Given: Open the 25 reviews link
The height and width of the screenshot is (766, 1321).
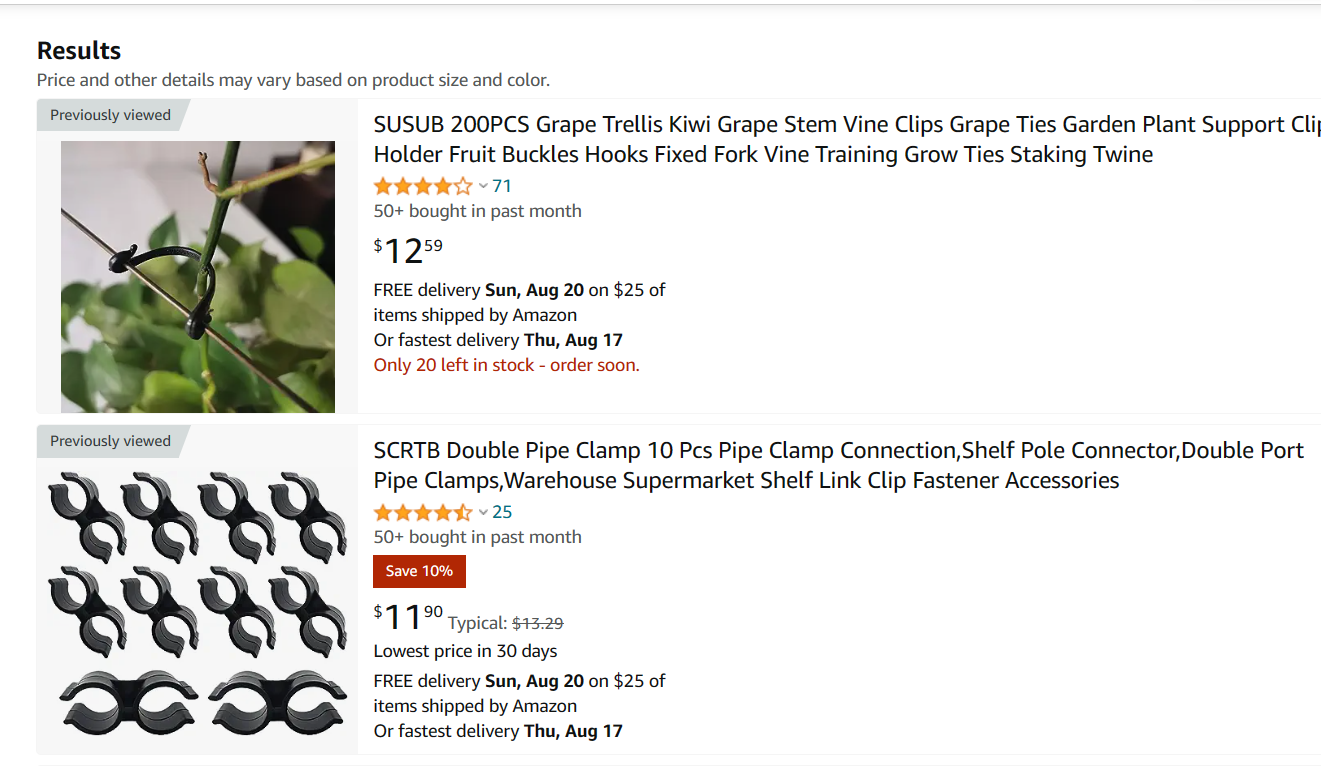Looking at the screenshot, I should pos(502,512).
